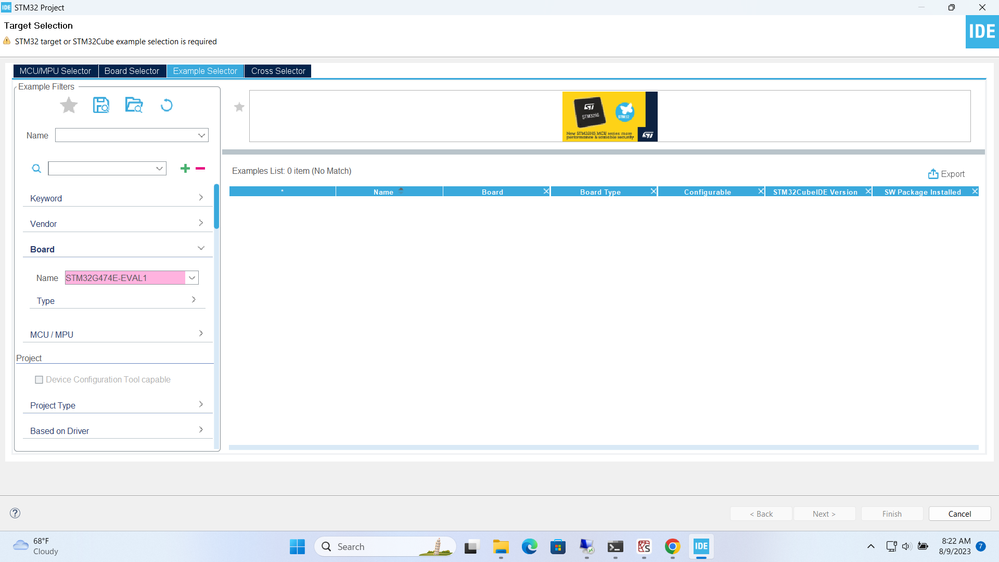The height and width of the screenshot is (562, 999).
Task: Click the Next button
Action: [x=824, y=514]
